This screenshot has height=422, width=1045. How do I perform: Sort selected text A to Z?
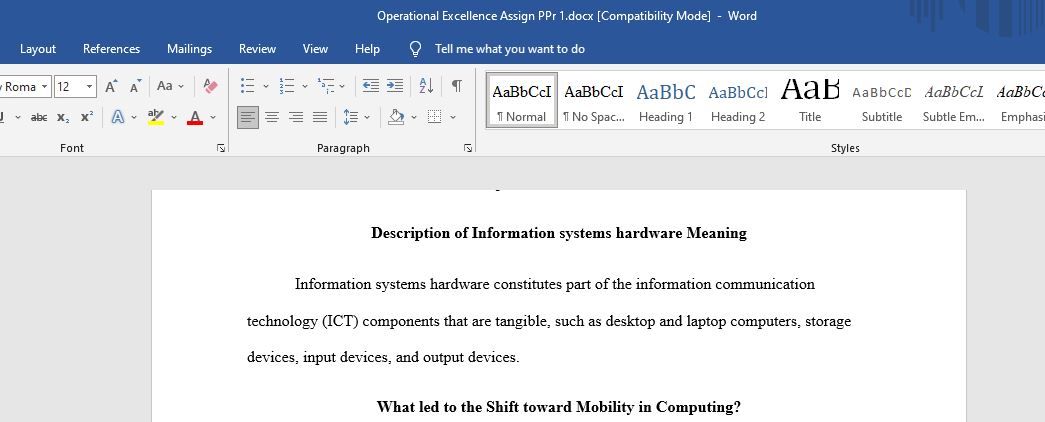tap(427, 86)
